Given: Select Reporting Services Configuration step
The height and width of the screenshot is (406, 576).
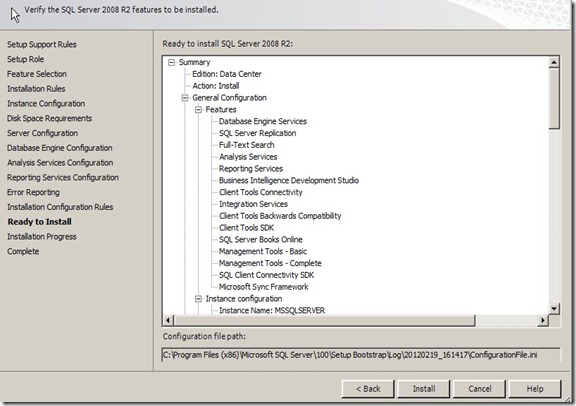Looking at the screenshot, I should coord(62,177).
